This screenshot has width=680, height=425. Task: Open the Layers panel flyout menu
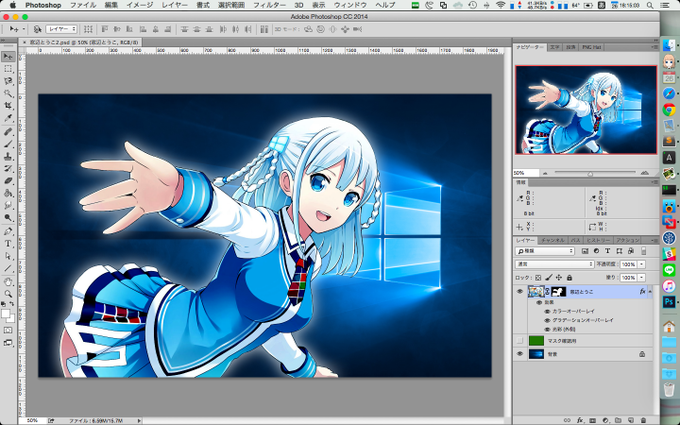click(x=655, y=240)
